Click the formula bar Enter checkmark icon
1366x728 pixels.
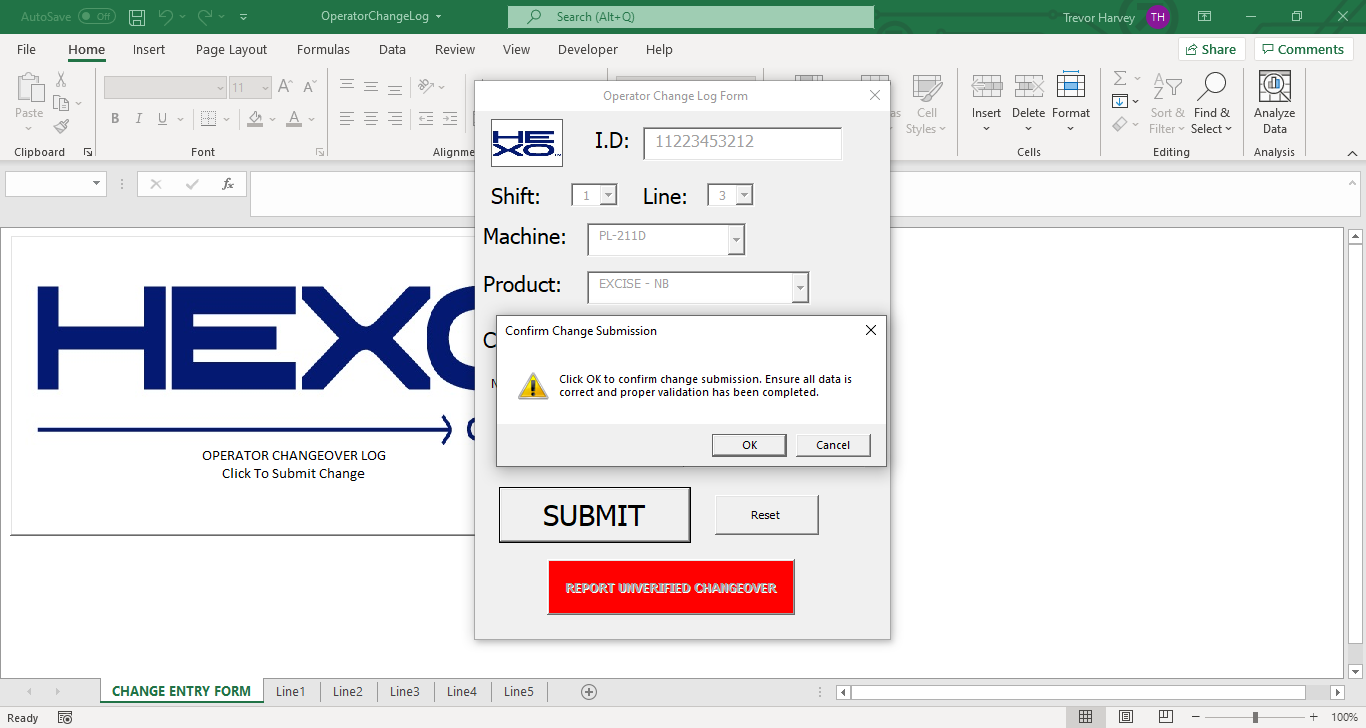pos(192,184)
